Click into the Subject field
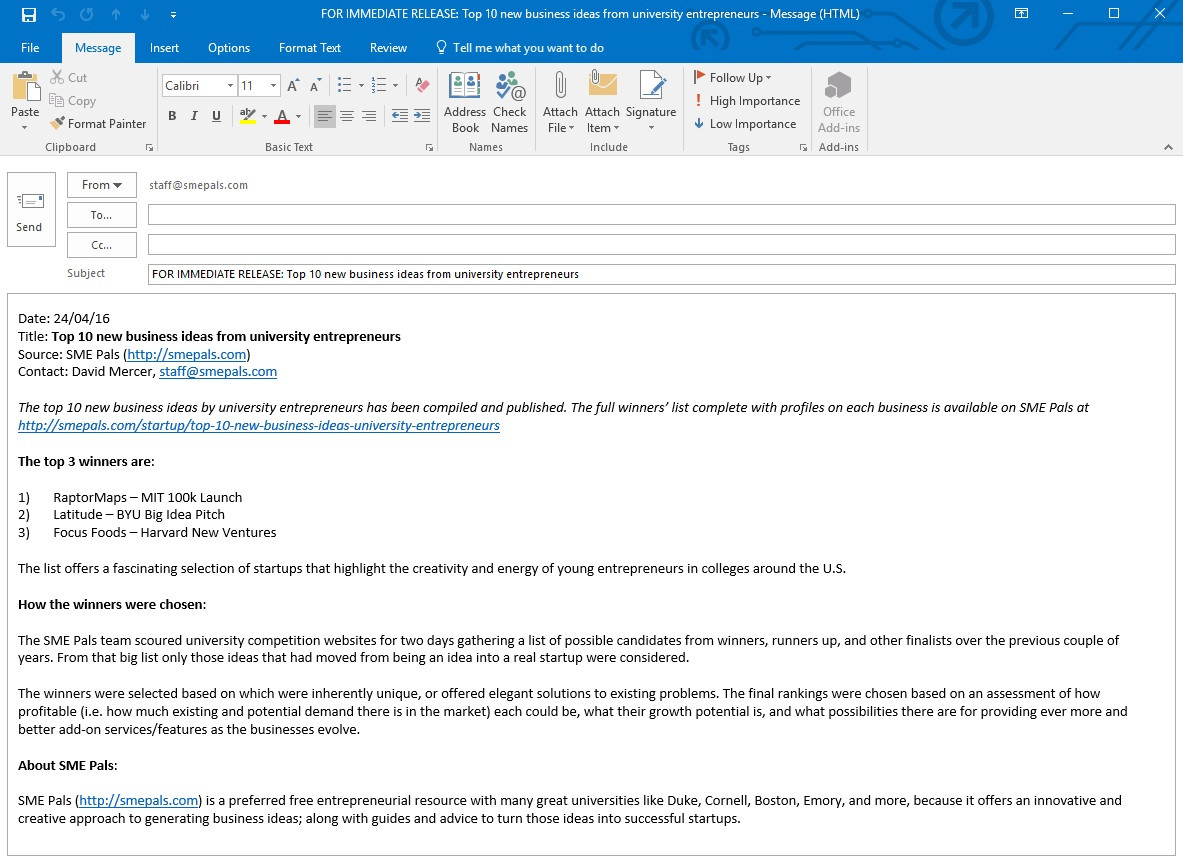This screenshot has width=1183, height=862. [x=662, y=275]
